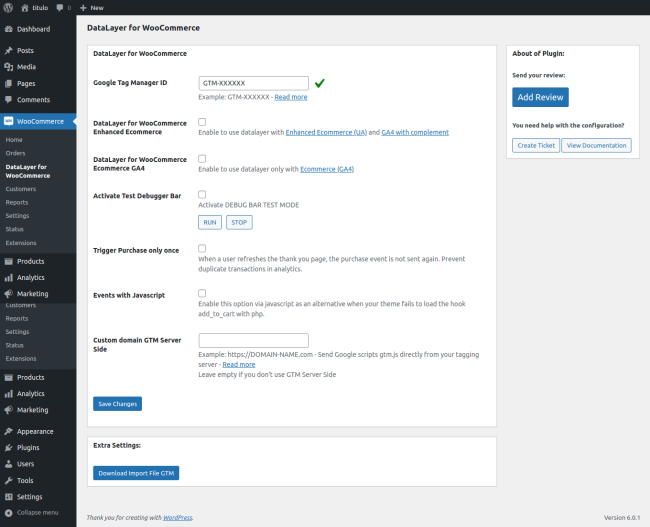Click Download Import File GTM button
The width and height of the screenshot is (650, 527).
point(136,473)
